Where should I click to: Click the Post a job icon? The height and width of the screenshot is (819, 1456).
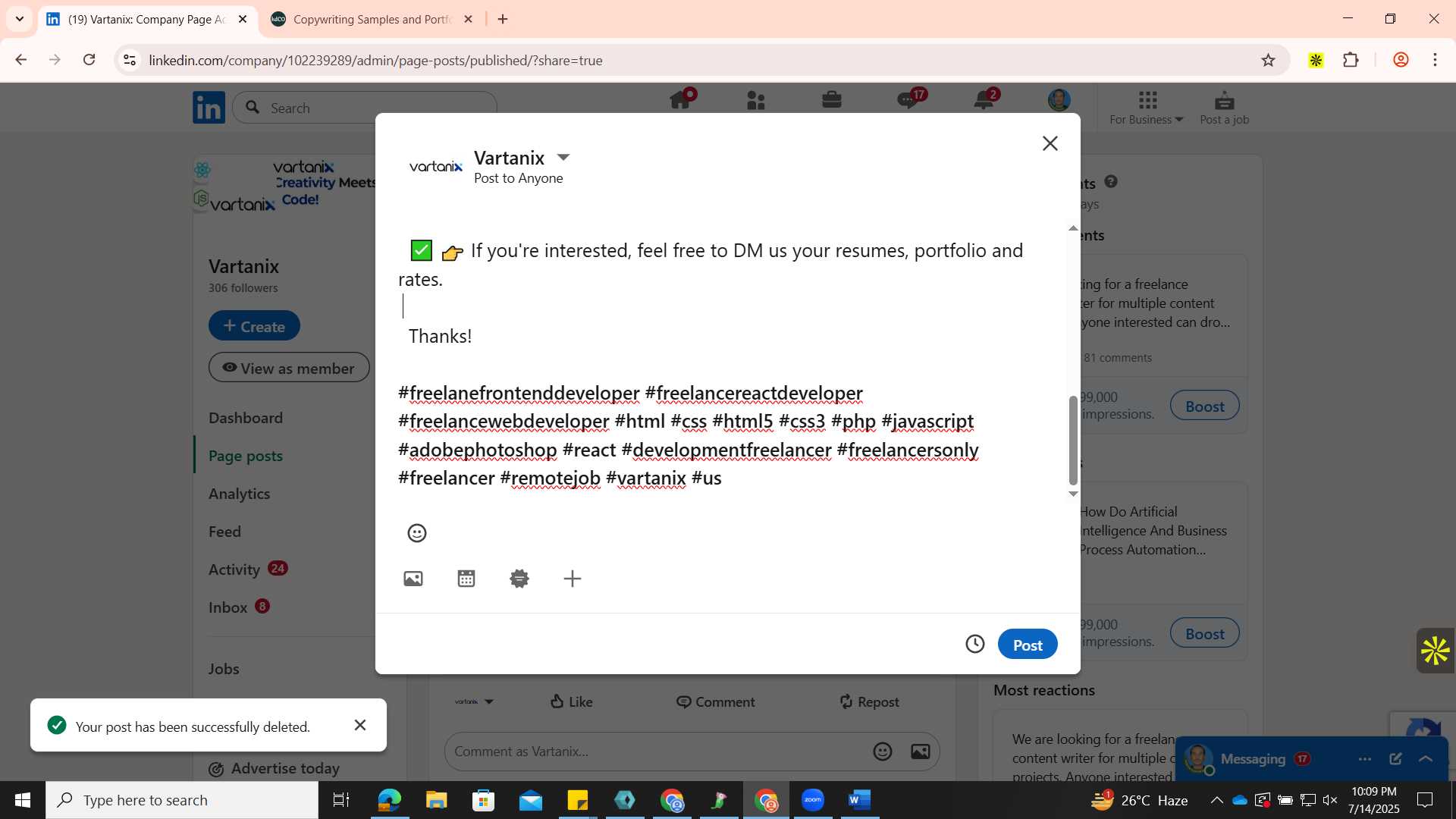click(x=1224, y=108)
